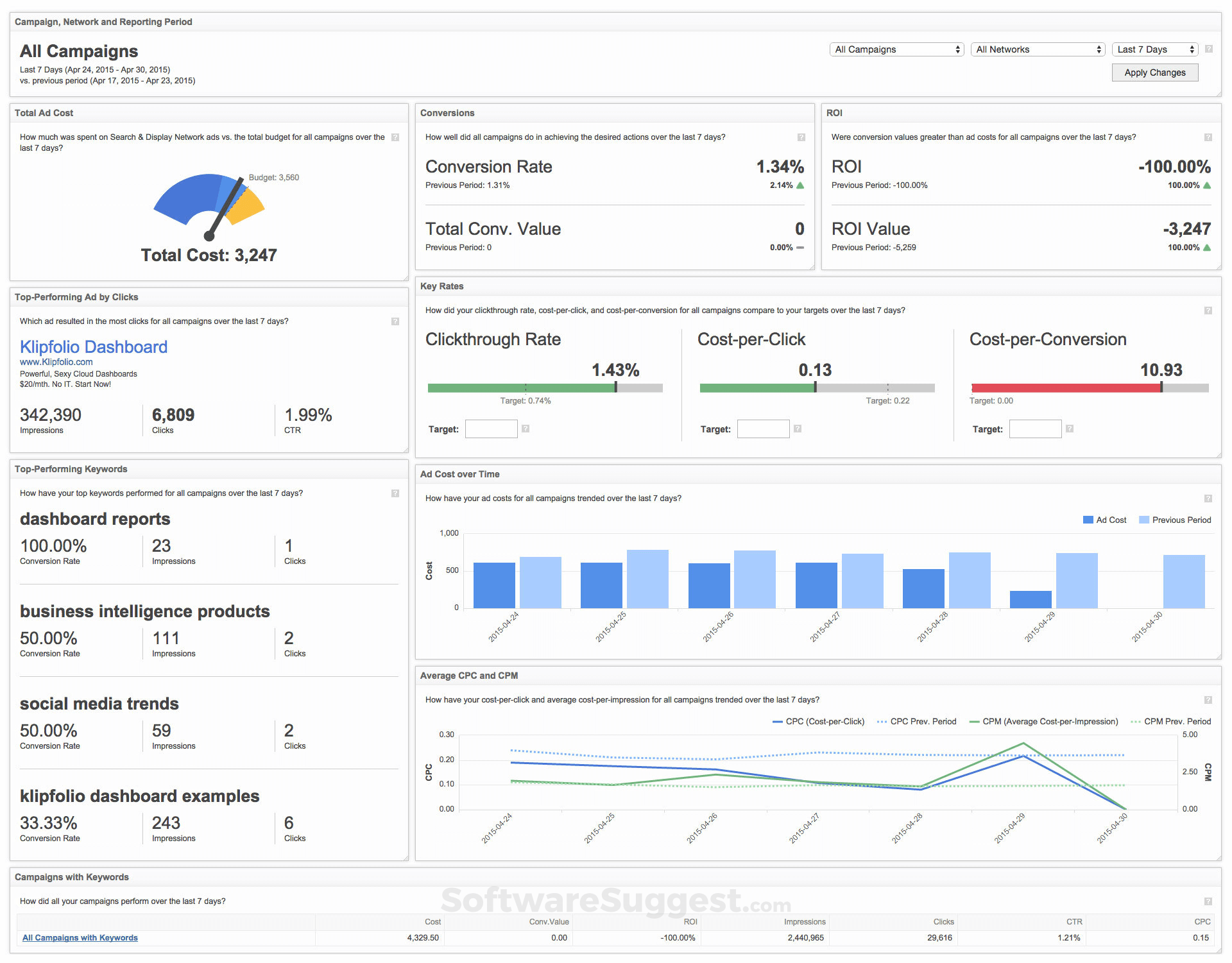1232x963 pixels.
Task: Open help beside the Top-Performing Ad question
Action: 395,321
